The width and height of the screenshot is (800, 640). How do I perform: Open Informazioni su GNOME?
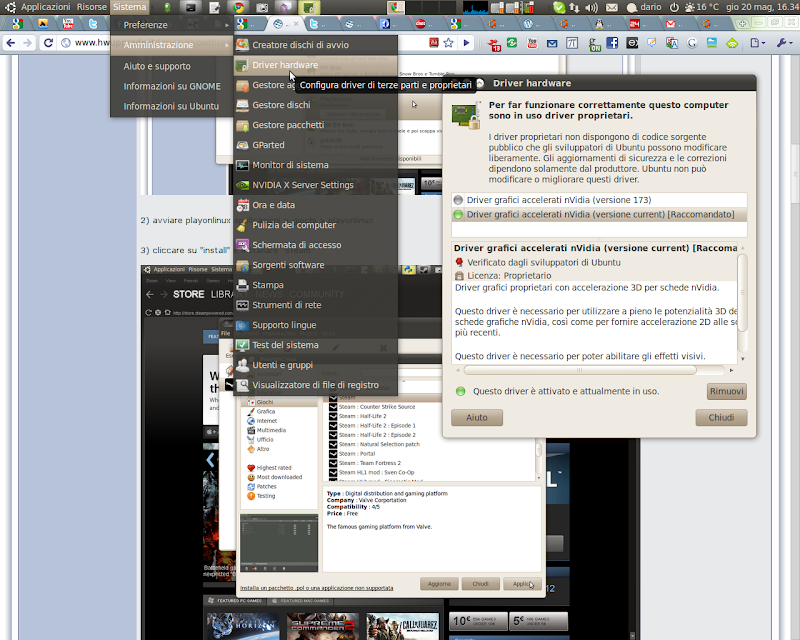[171, 86]
